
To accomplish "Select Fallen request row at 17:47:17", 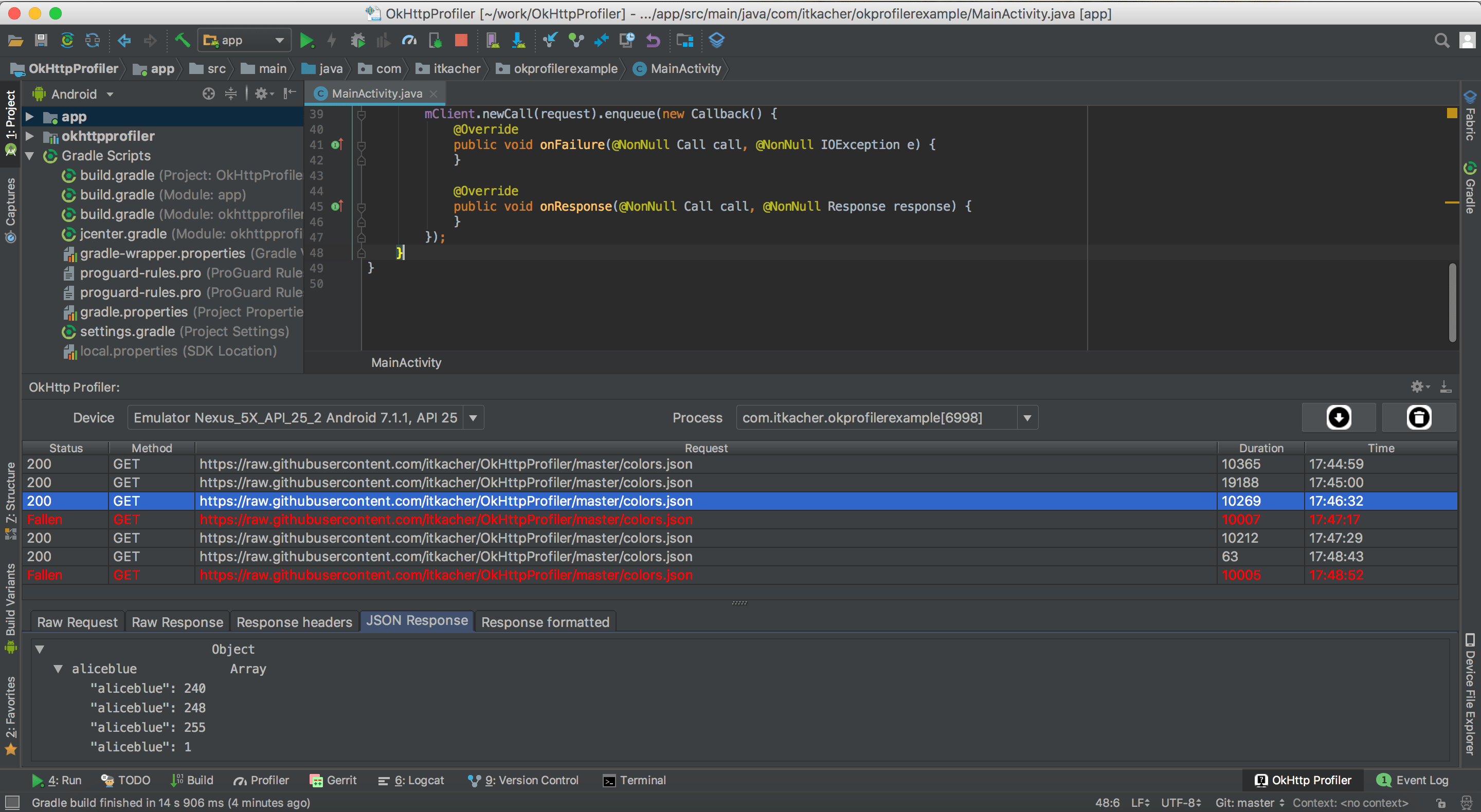I will click(x=740, y=520).
